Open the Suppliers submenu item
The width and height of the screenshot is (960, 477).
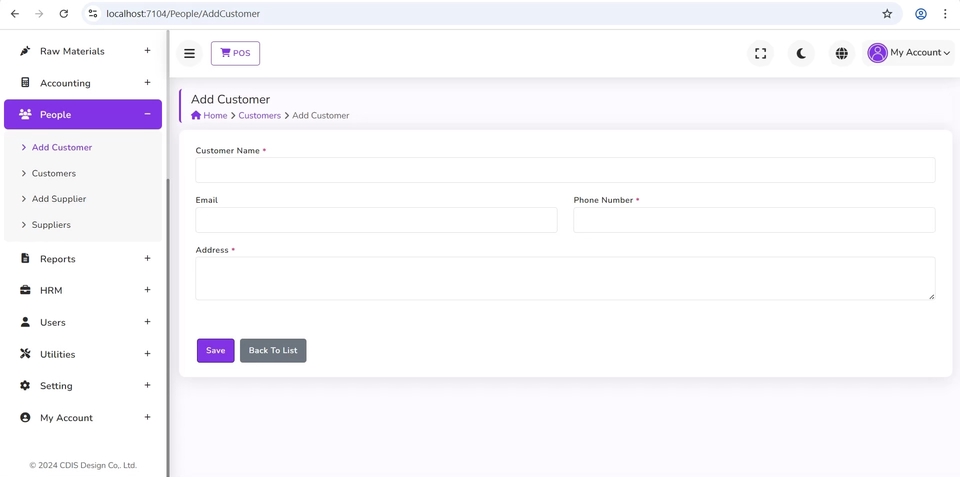tap(51, 225)
